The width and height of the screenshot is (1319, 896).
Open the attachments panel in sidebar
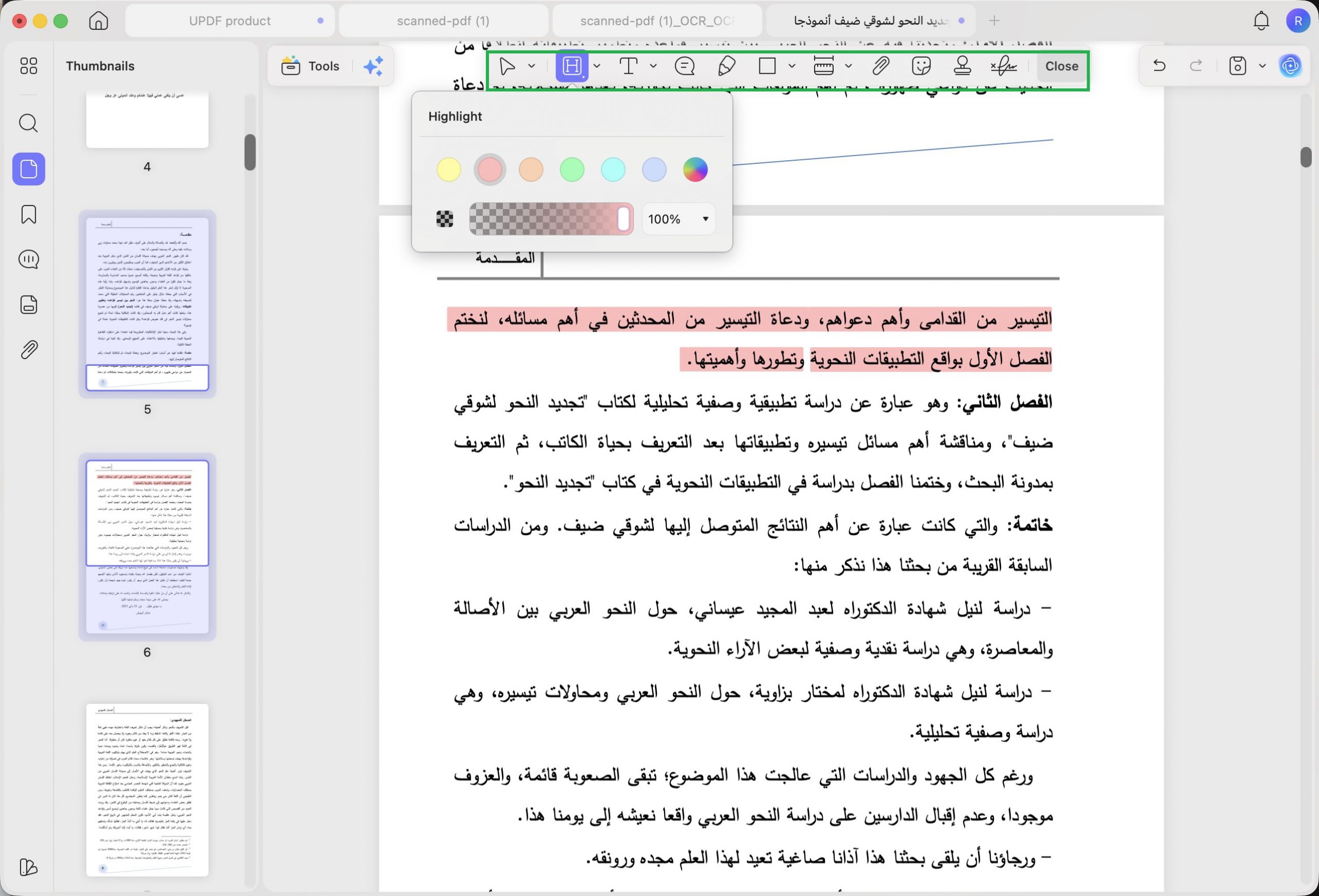click(28, 349)
